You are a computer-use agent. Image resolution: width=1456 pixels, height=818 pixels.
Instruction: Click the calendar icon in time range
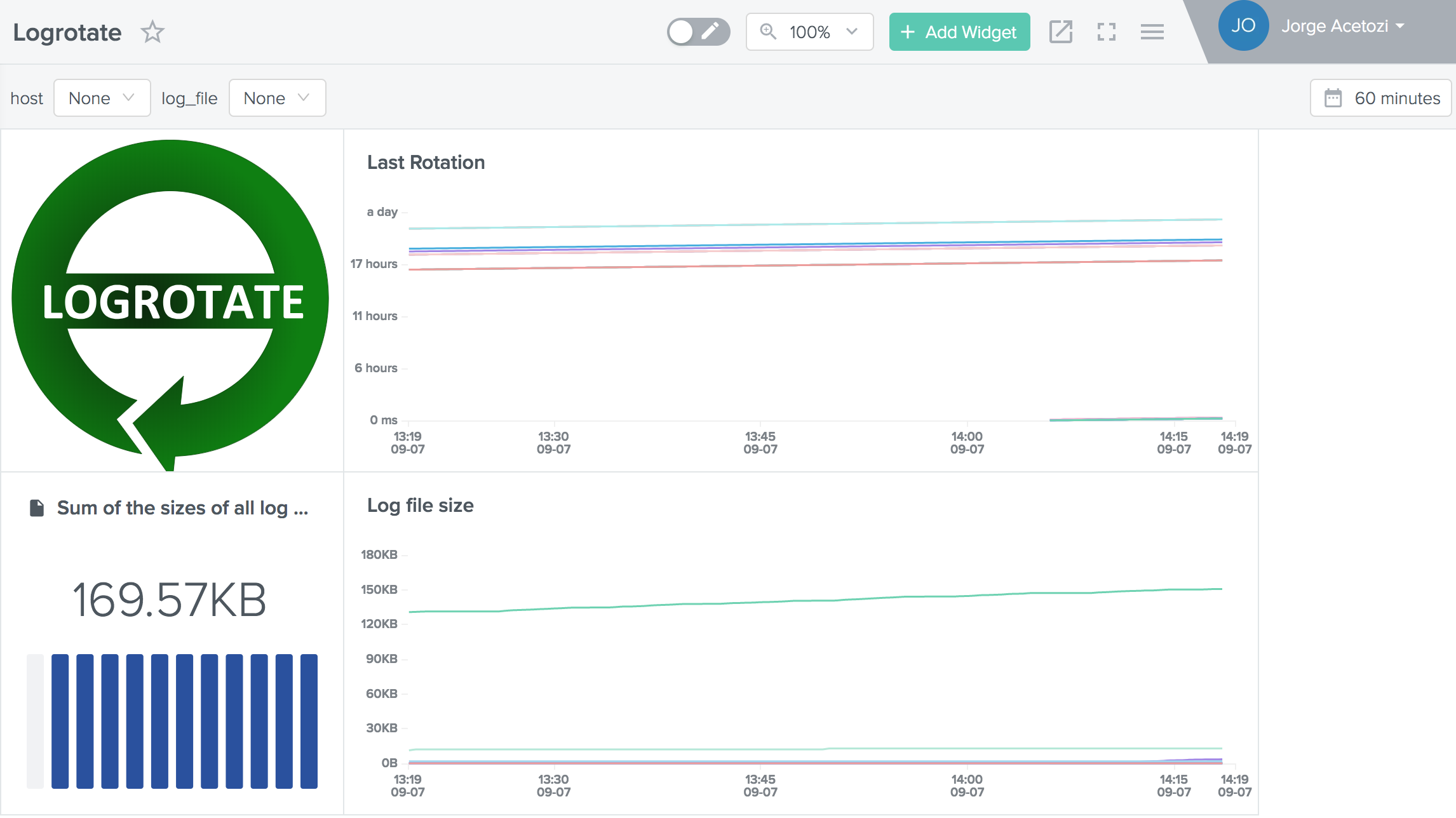click(1333, 98)
